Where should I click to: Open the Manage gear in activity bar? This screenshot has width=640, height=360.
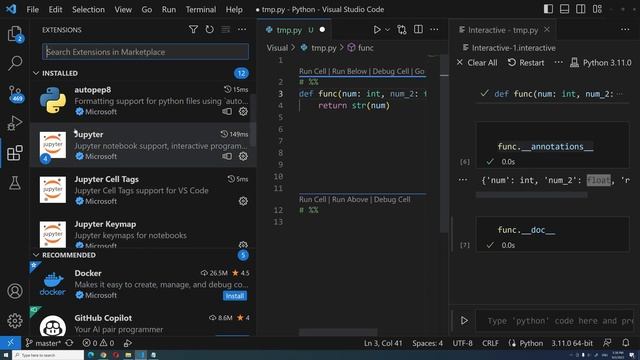[x=15, y=320]
